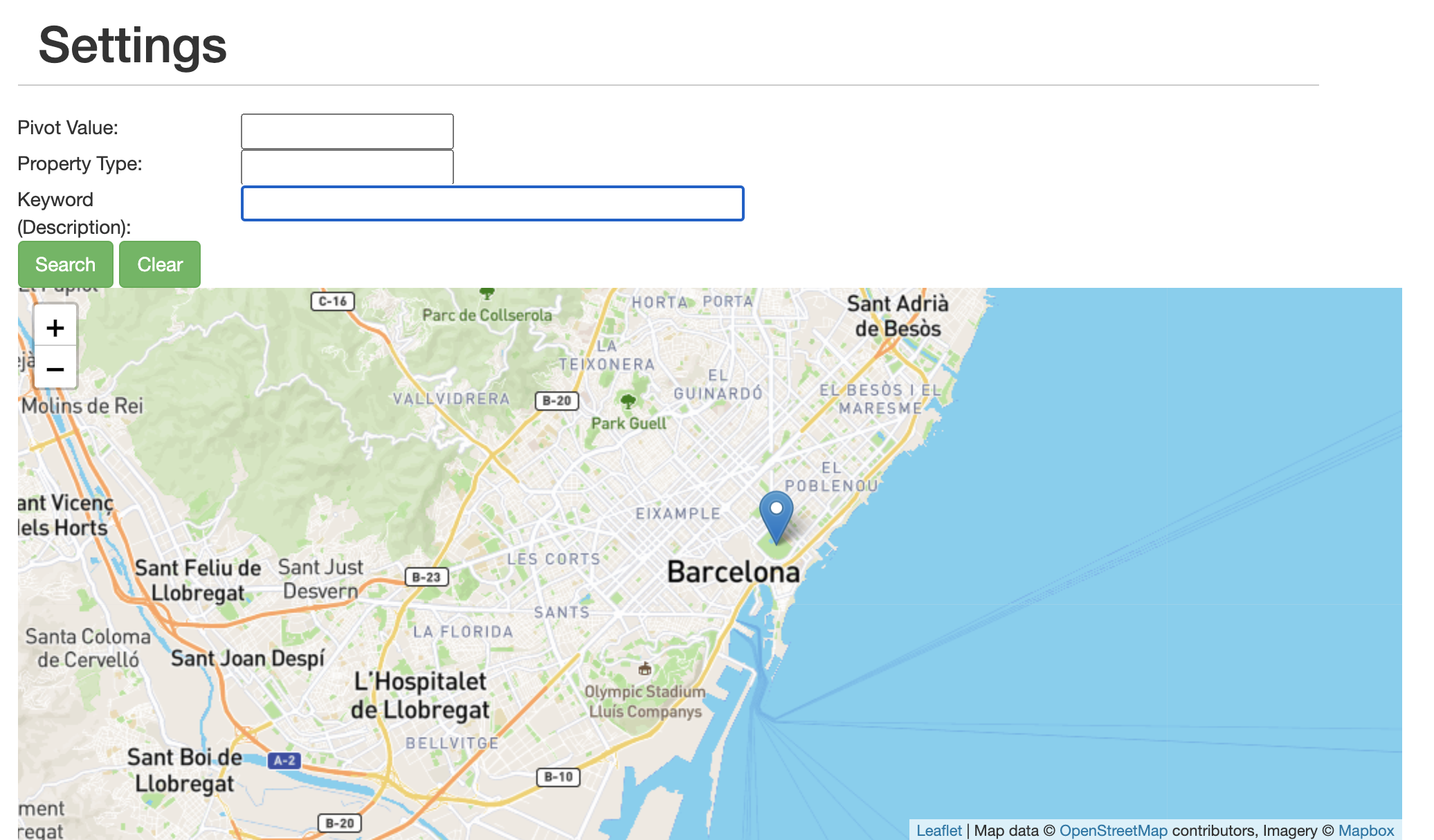Click the B-20 road shield near Vallvidrera

556,401
